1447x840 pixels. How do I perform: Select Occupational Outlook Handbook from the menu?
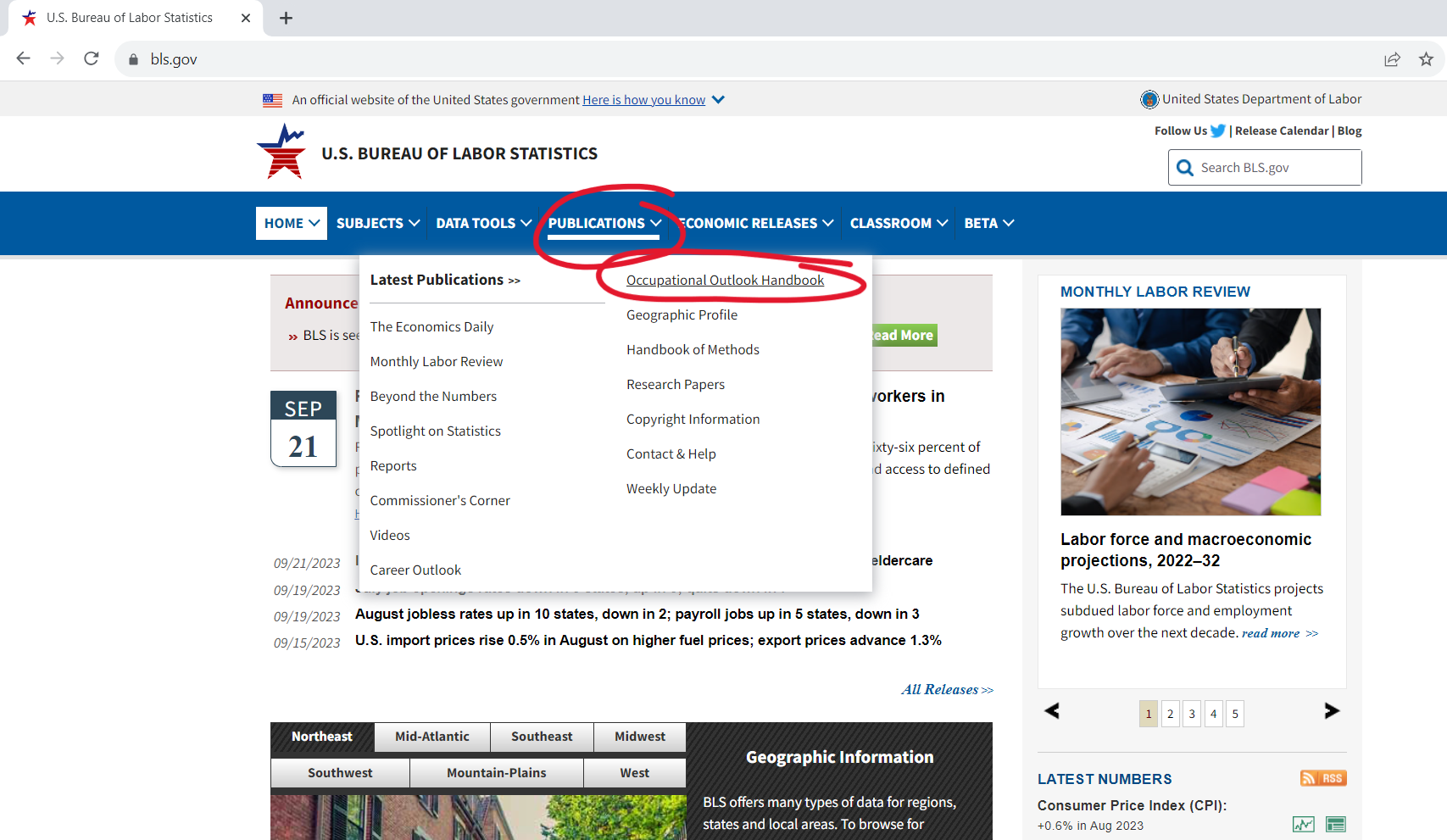coord(725,280)
